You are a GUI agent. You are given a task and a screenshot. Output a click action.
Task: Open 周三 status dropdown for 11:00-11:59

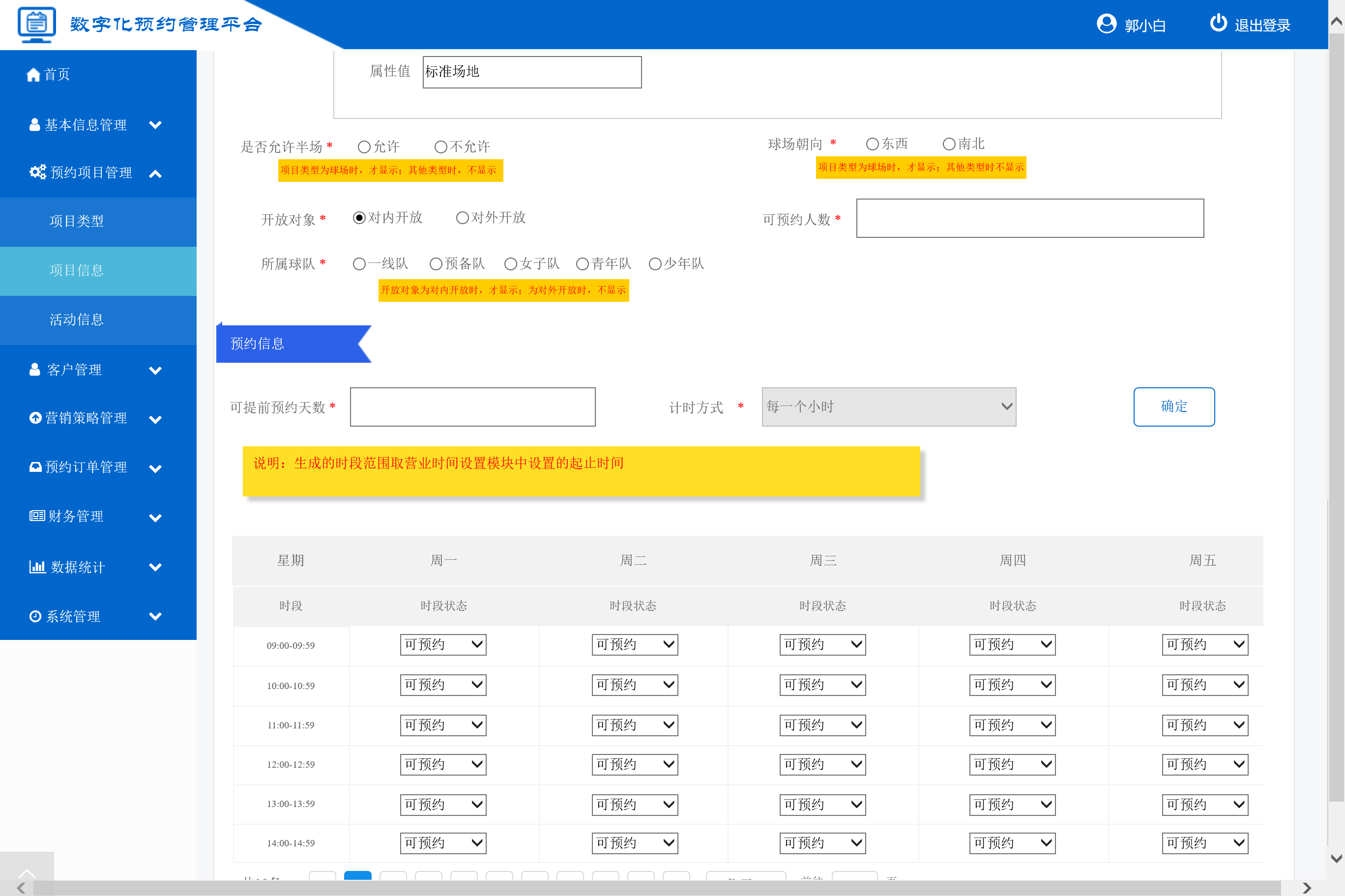(x=823, y=725)
